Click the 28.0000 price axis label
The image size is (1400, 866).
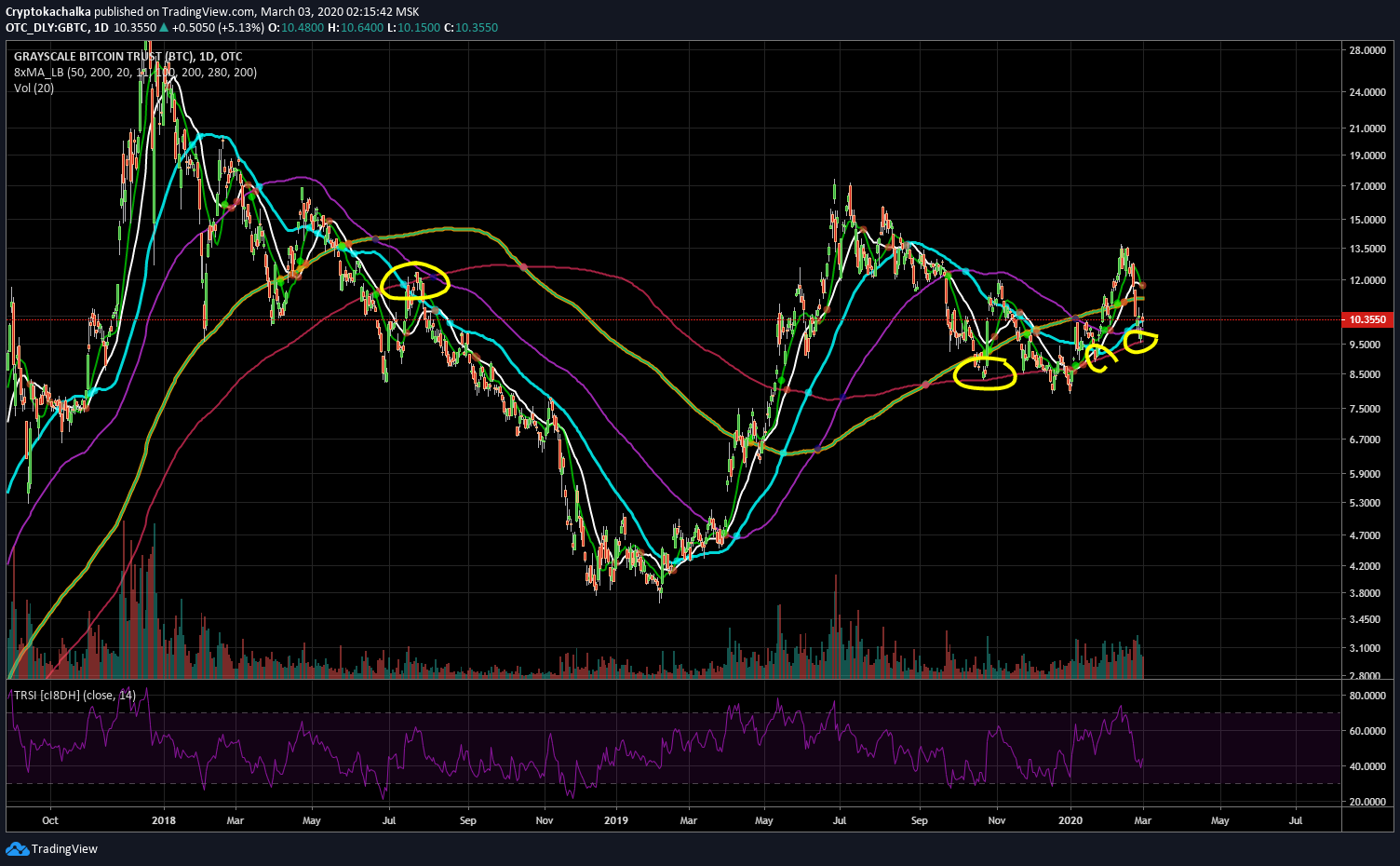click(1367, 50)
